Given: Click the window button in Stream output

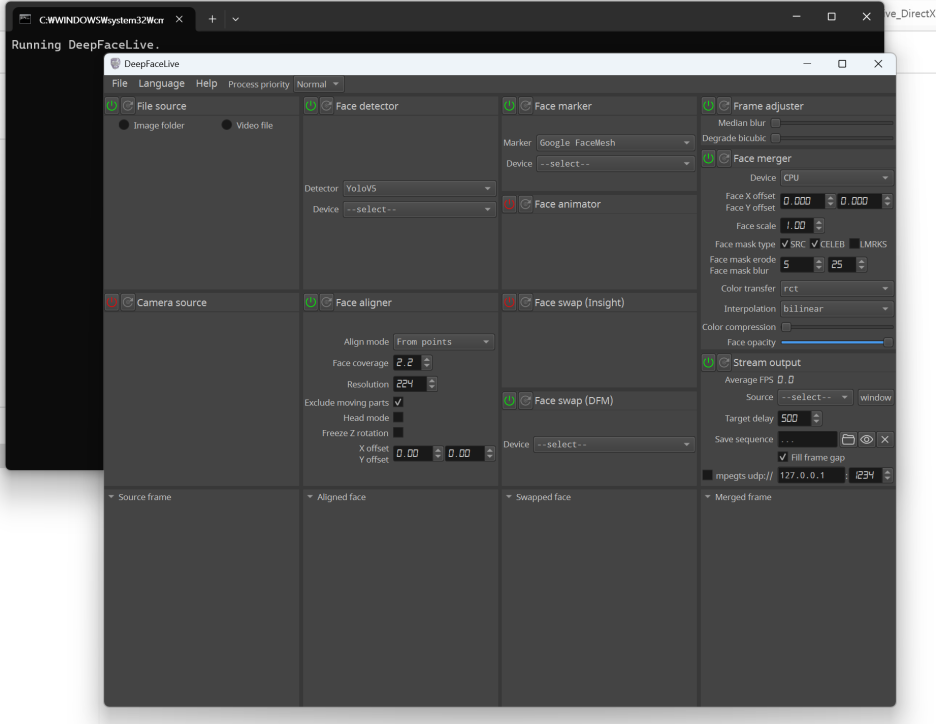Looking at the screenshot, I should coord(876,397).
